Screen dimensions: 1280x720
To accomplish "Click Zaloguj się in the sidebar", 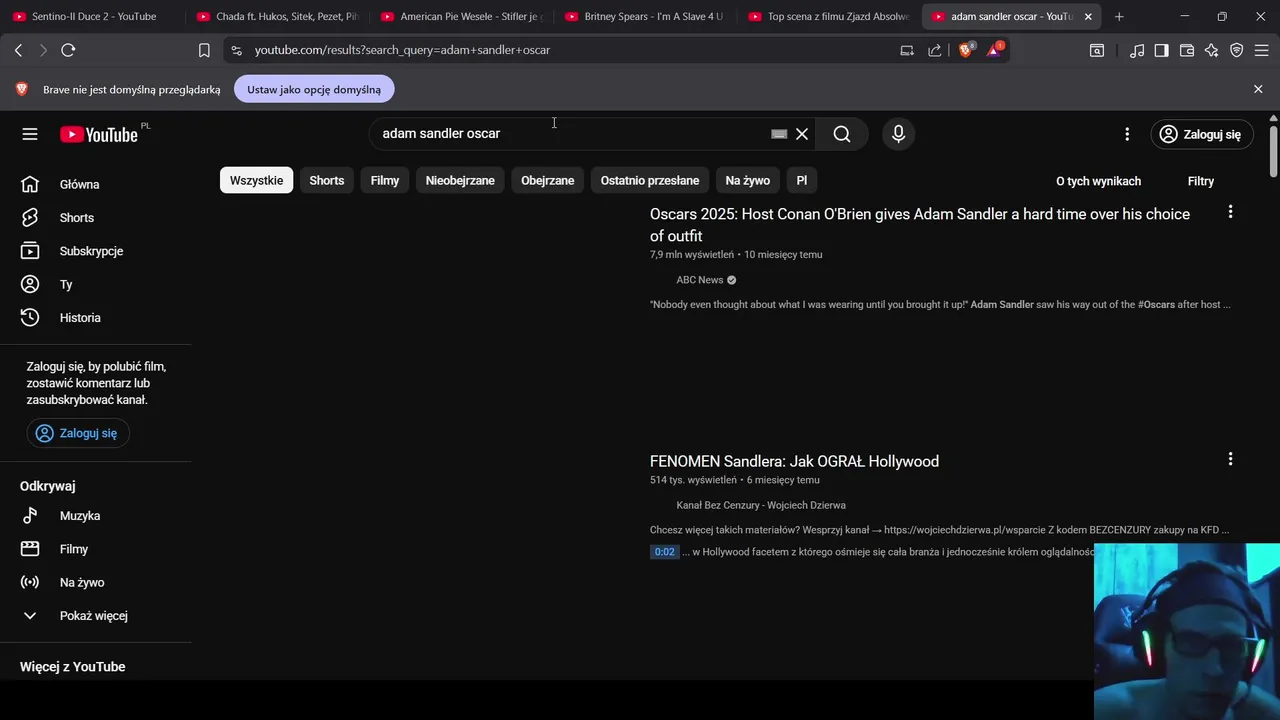I will 78,433.
